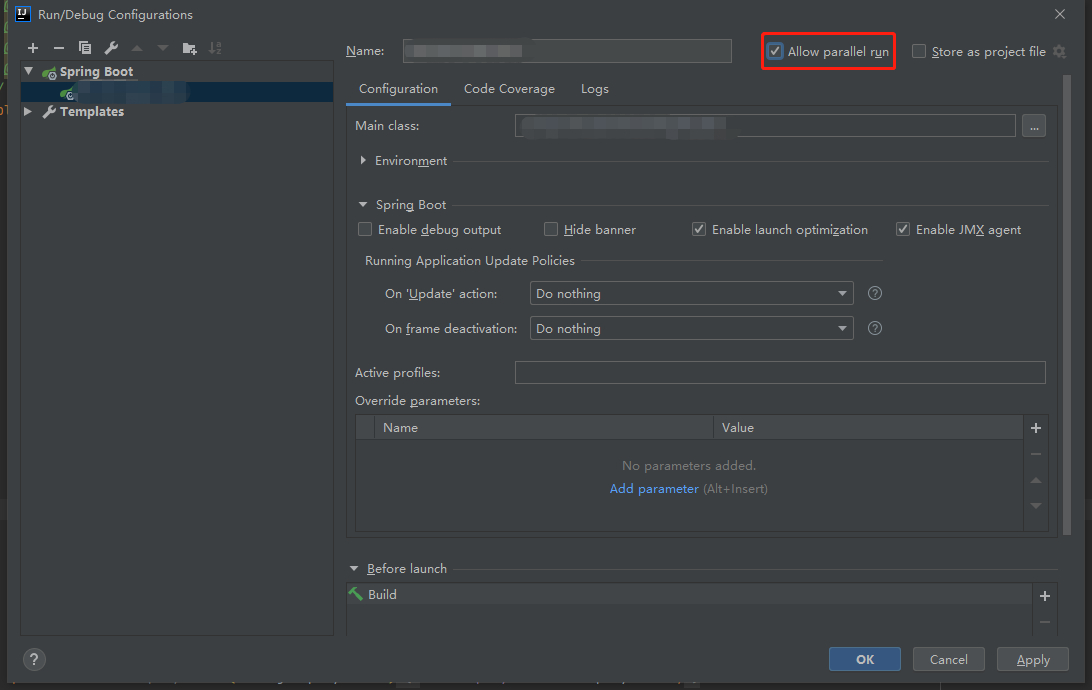Copy the selected configuration

coord(85,48)
